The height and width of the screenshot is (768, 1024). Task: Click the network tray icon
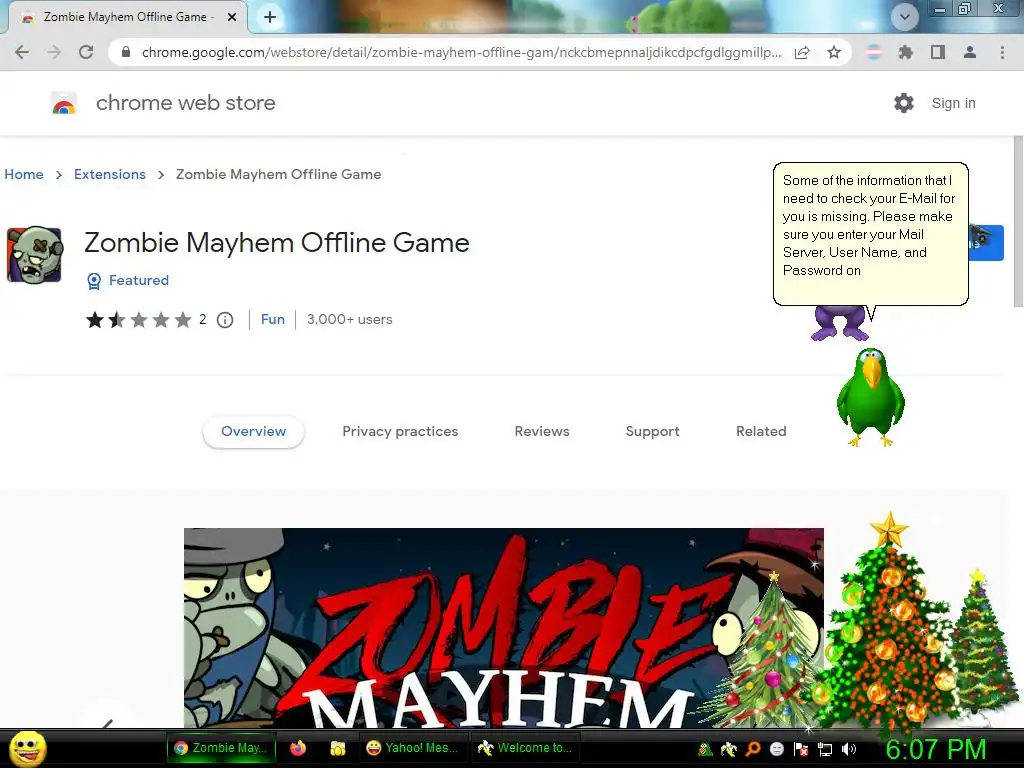[825, 749]
